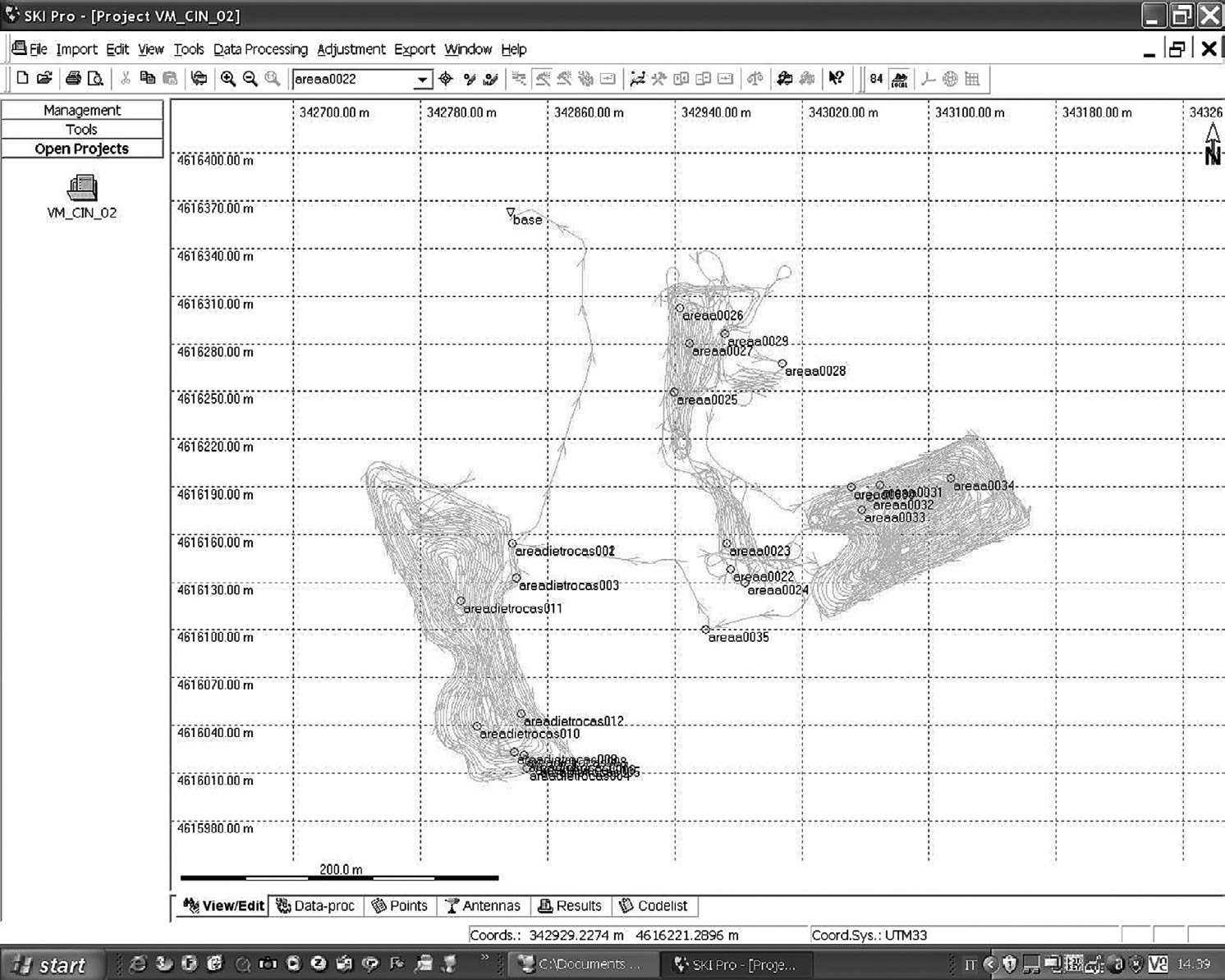
Task: Click the Zoom In magnifier icon
Action: click(x=228, y=78)
